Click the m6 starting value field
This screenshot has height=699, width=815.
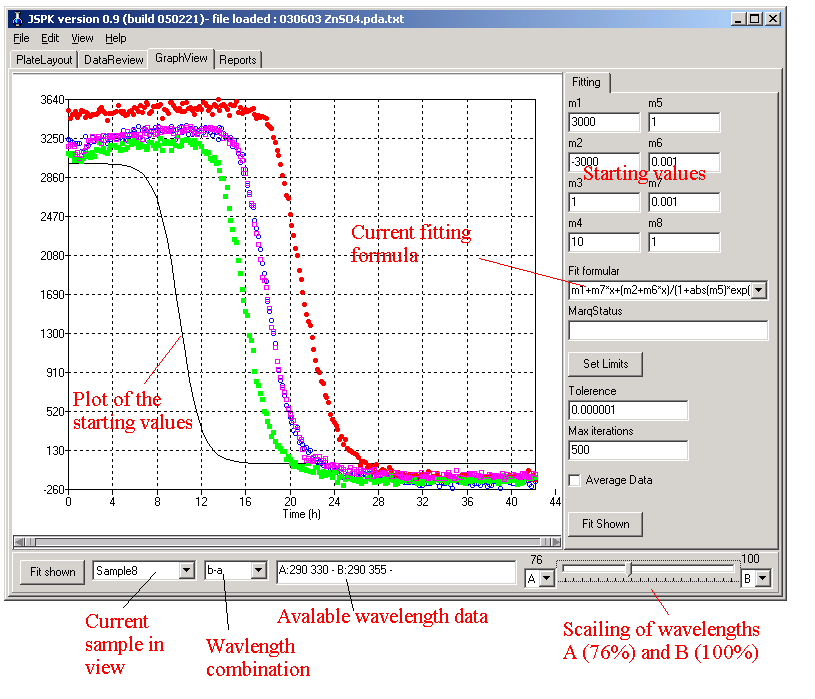click(x=684, y=162)
